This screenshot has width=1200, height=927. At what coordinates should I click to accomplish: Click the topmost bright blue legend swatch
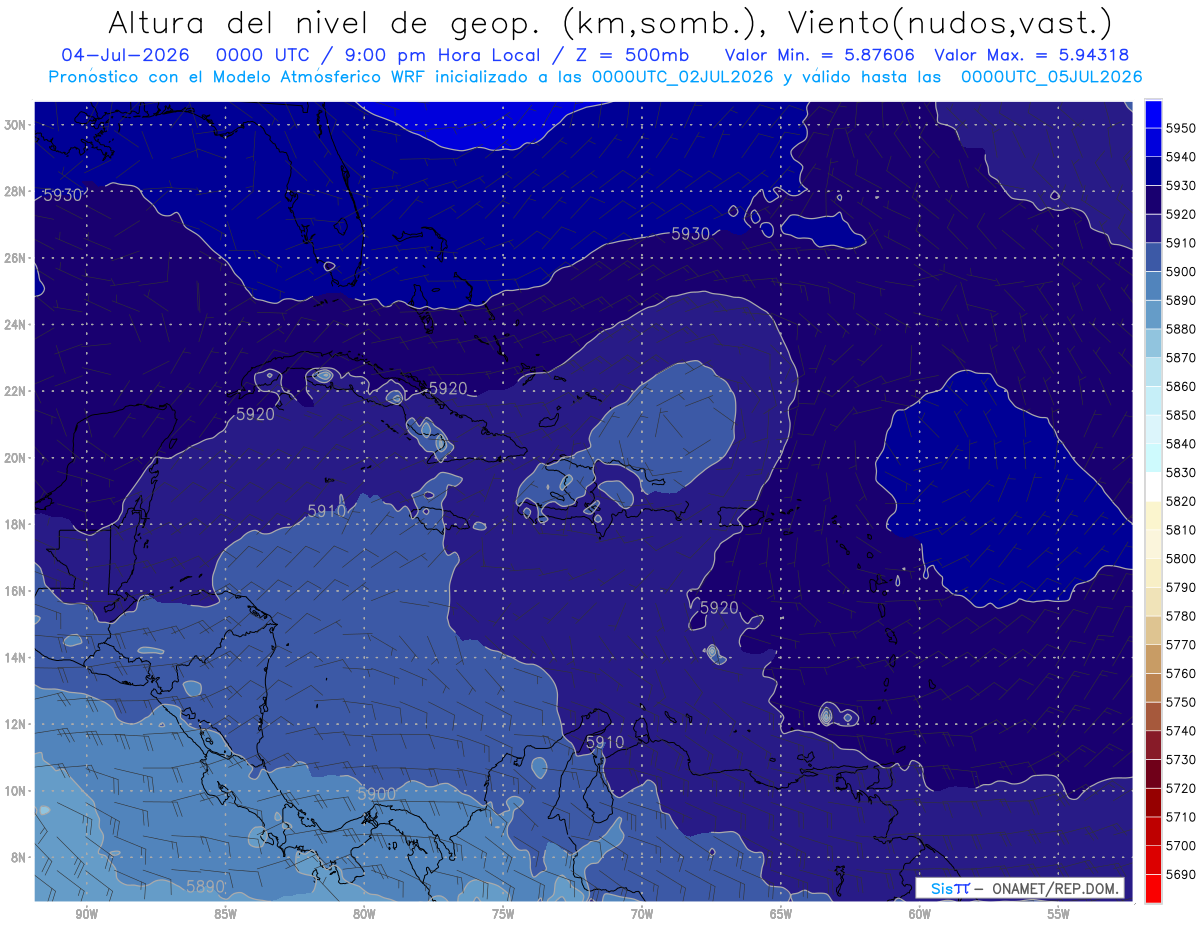point(1153,114)
